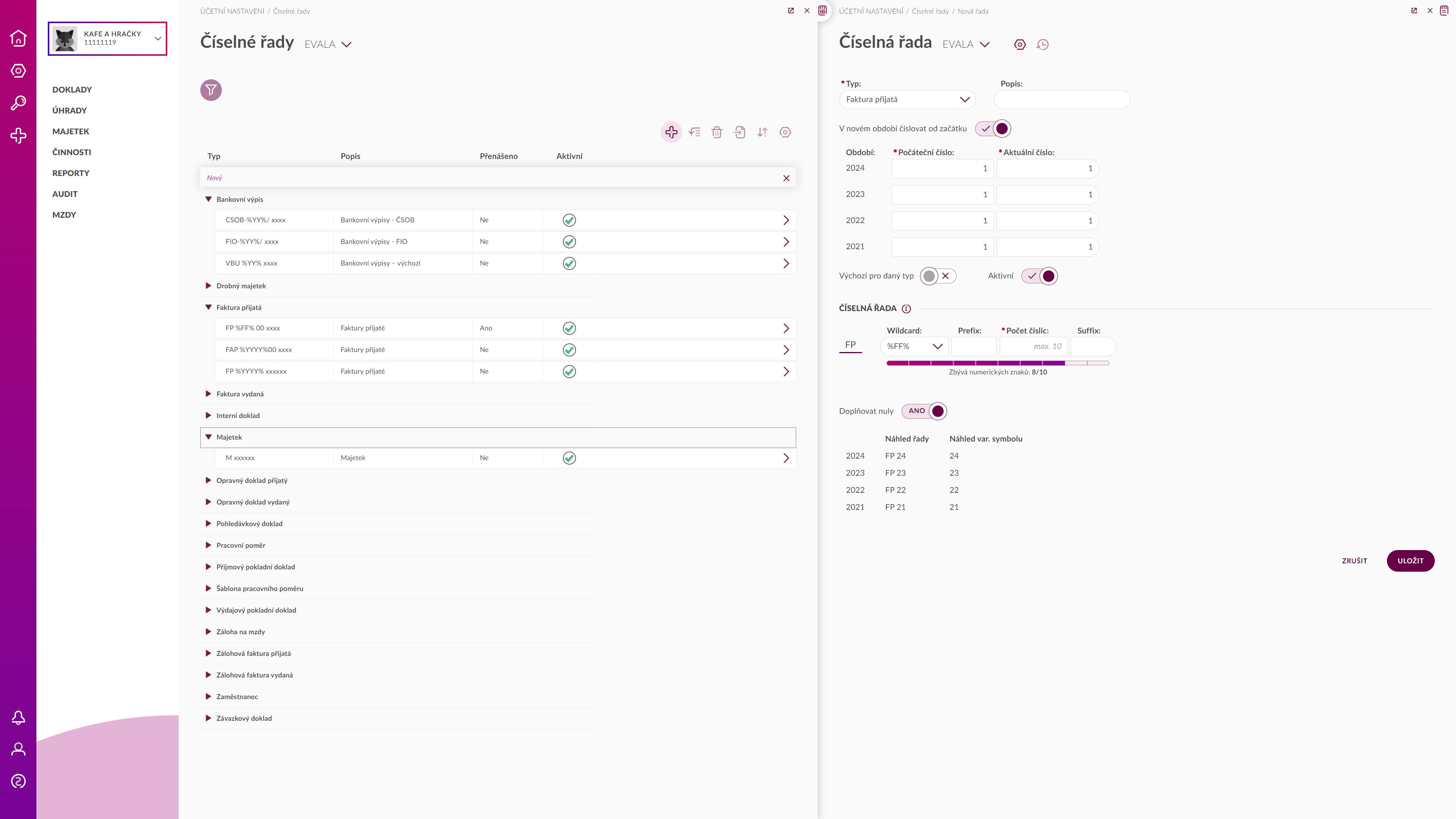Image resolution: width=1456 pixels, height=819 pixels.
Task: Click active checkmark of FP %FF% 00 xxxx row
Action: 569,329
